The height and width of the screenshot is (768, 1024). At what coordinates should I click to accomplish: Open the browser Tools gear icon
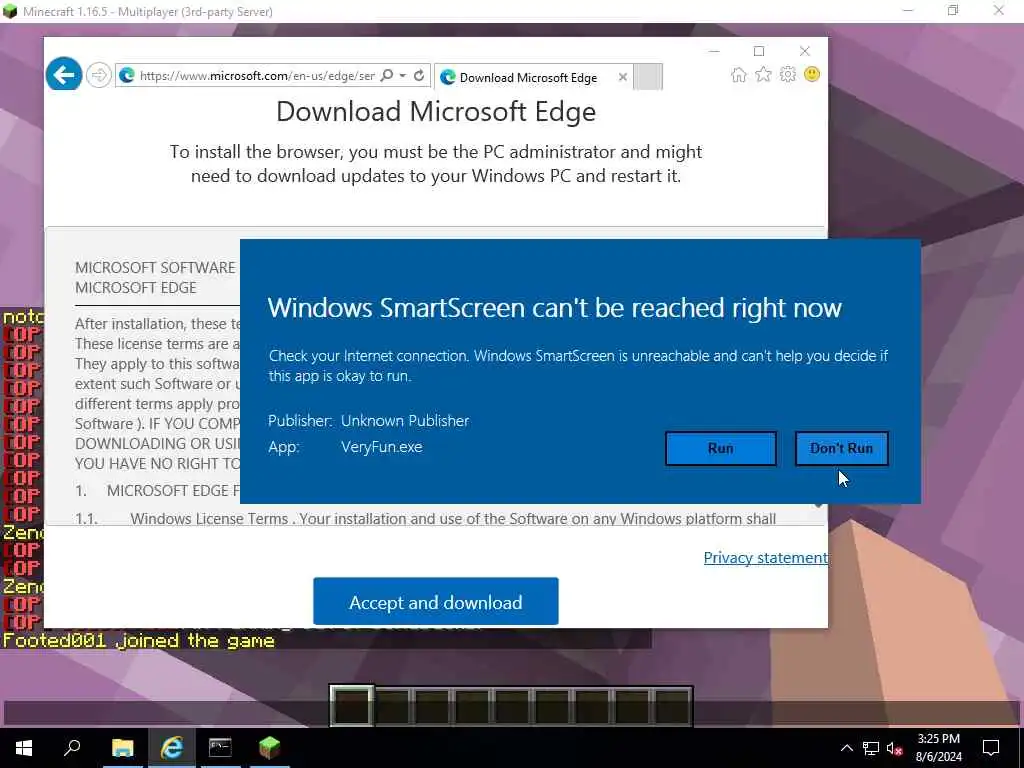[x=788, y=74]
